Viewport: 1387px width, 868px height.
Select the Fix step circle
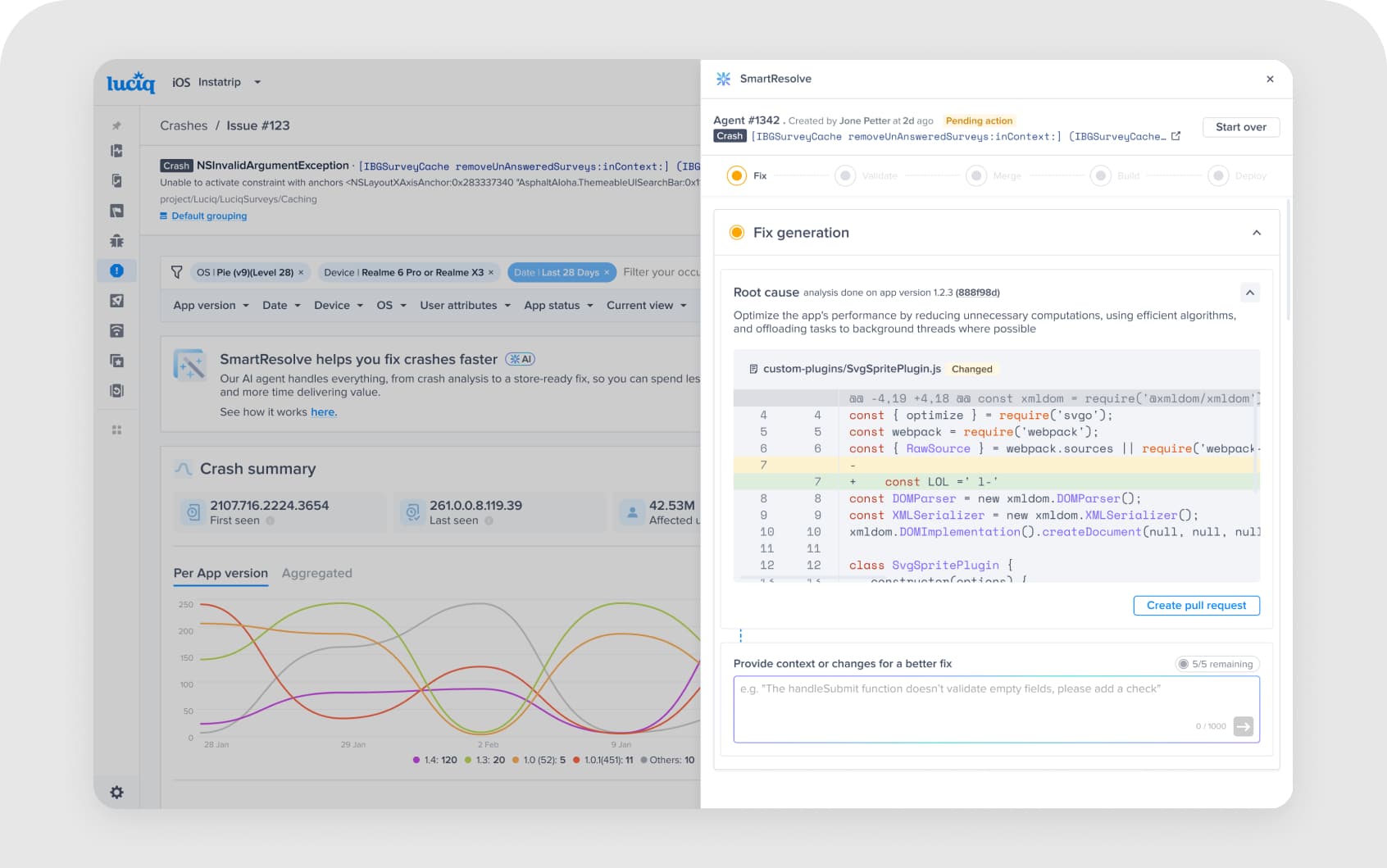(x=737, y=175)
